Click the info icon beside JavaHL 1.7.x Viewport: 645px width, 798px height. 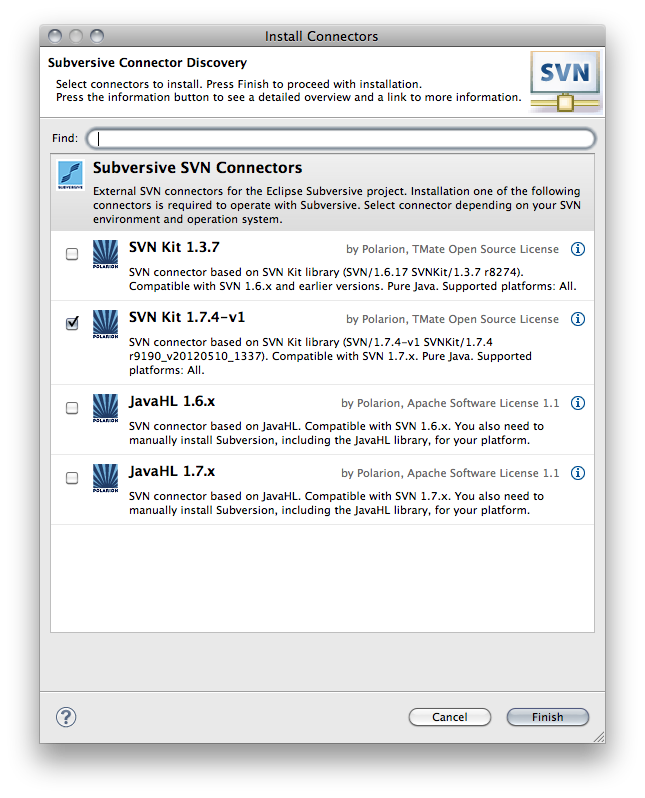click(577, 473)
